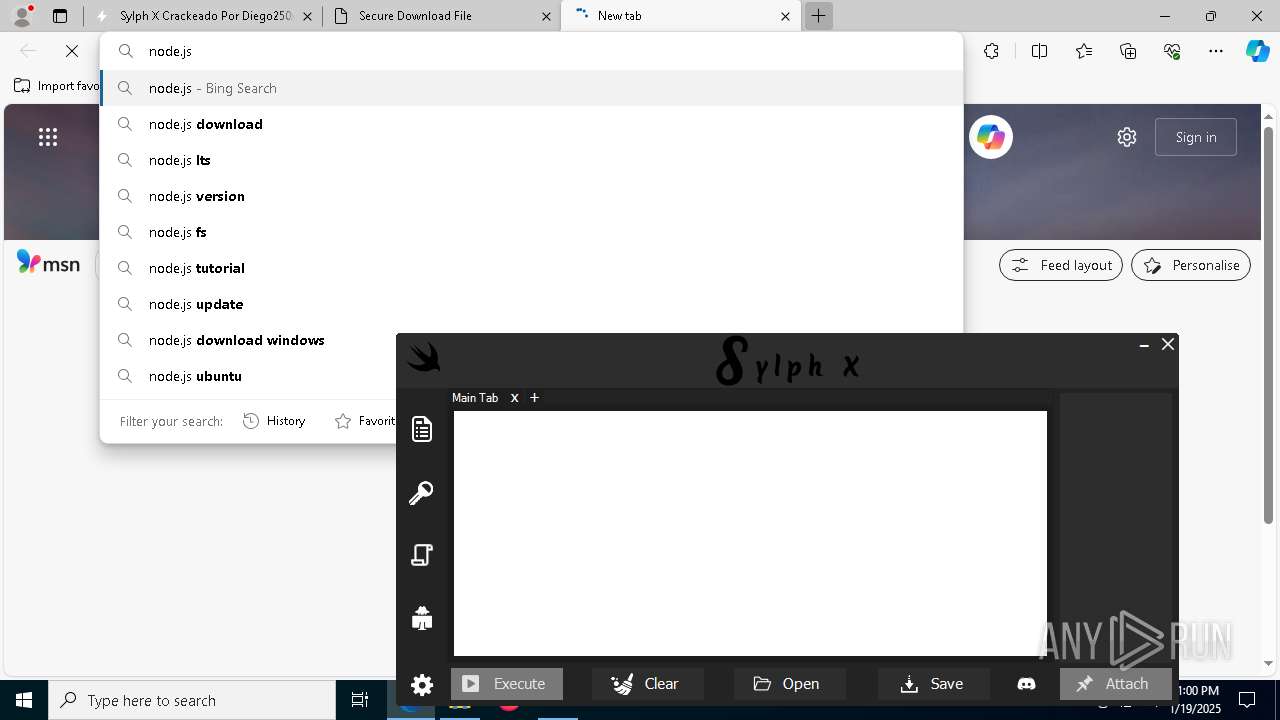Select 'node.js lts' suggestion
This screenshot has height=720, width=1280.
[x=532, y=160]
